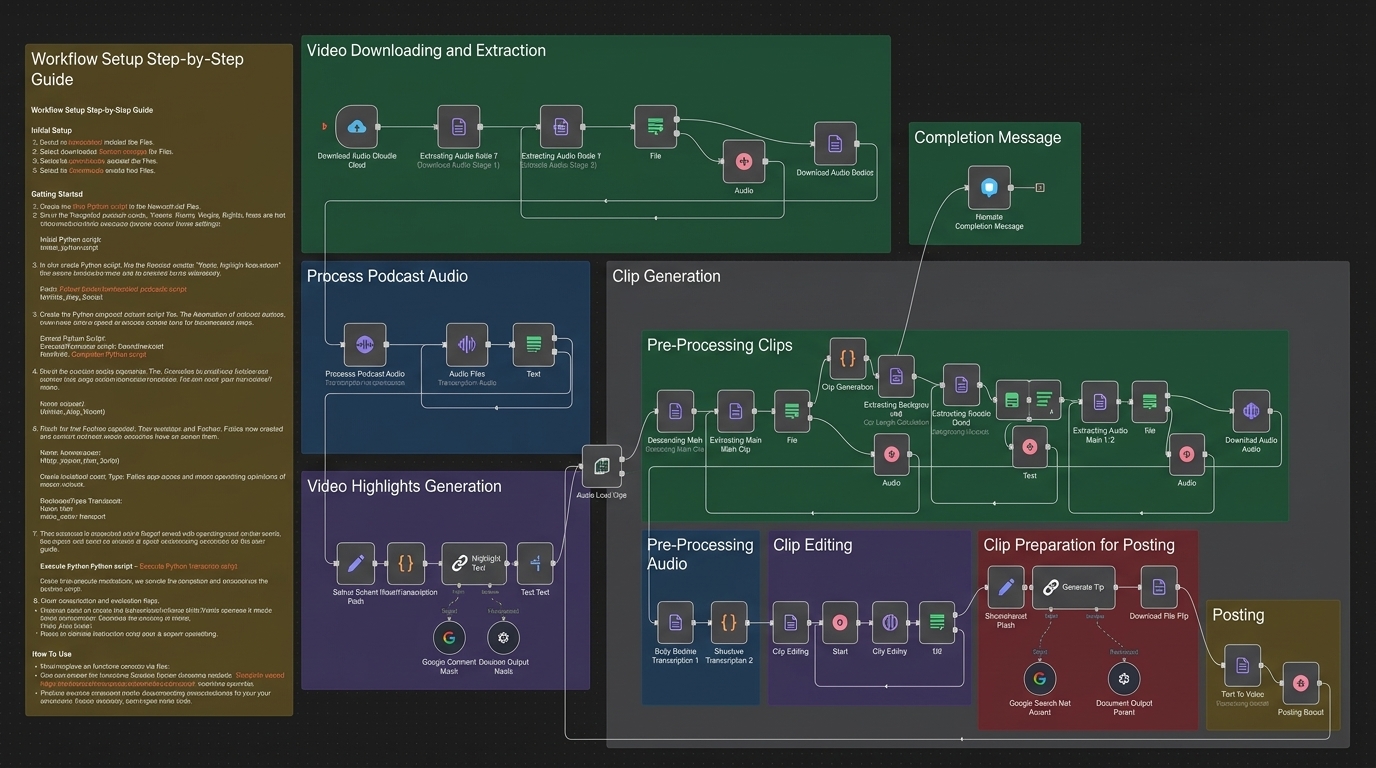Select the "Video Highlights Generation" heading
This screenshot has width=1376, height=768.
(x=404, y=487)
